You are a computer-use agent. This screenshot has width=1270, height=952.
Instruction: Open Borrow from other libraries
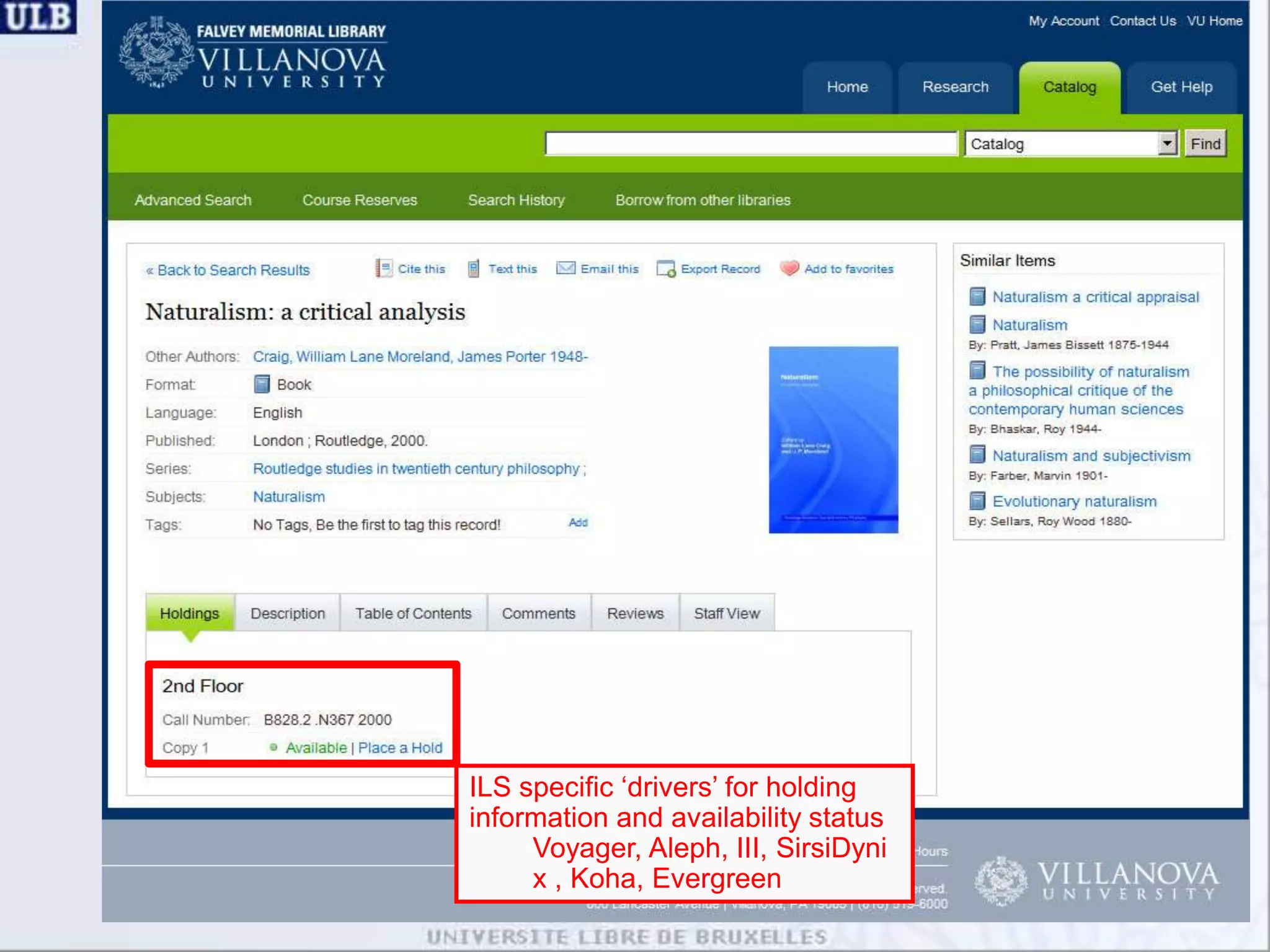tap(703, 200)
